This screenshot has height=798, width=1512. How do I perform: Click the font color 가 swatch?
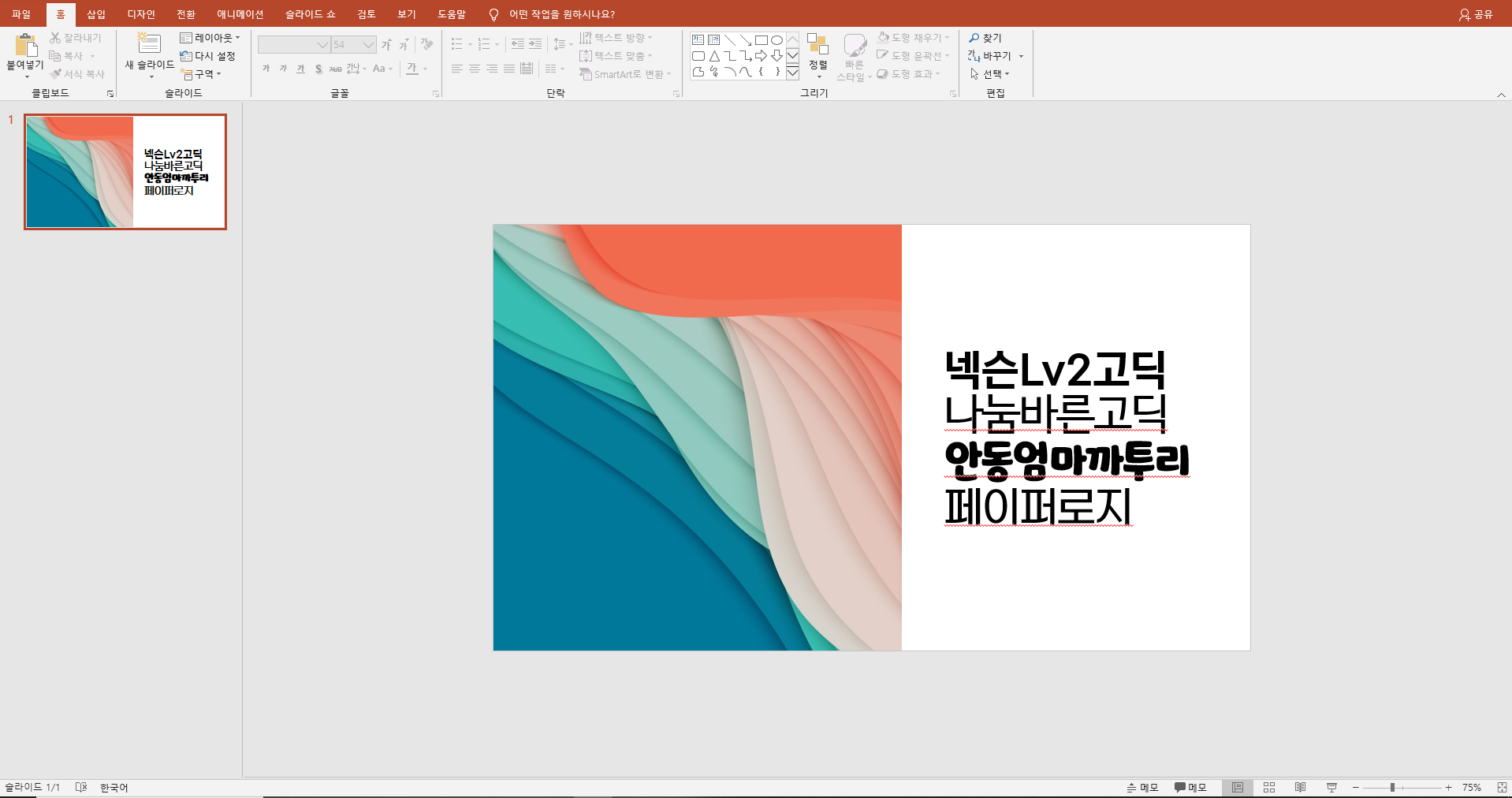tap(412, 69)
